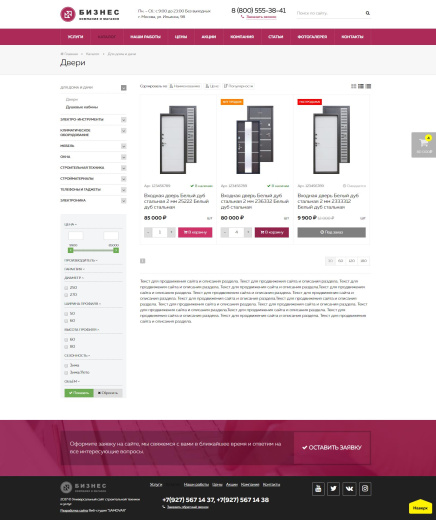
Task: Switch to tile grid view icon
Action: 354,86
